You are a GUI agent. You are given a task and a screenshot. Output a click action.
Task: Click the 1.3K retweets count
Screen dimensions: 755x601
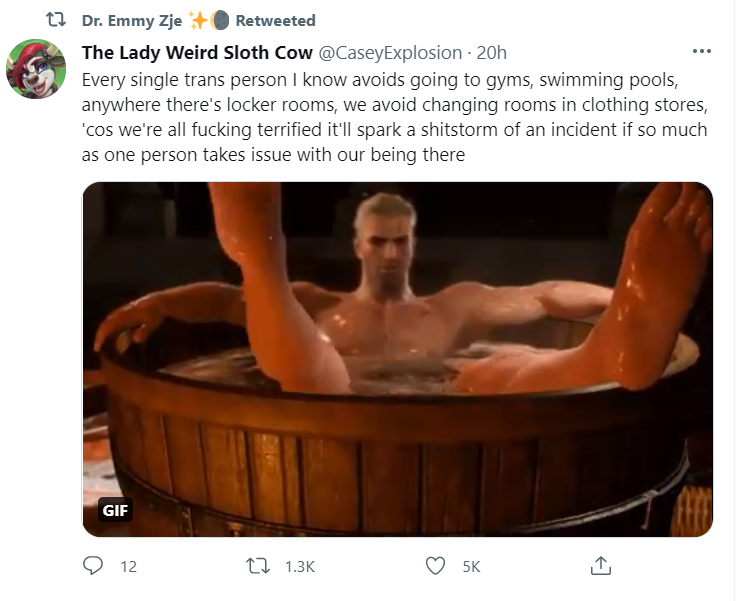pos(299,567)
